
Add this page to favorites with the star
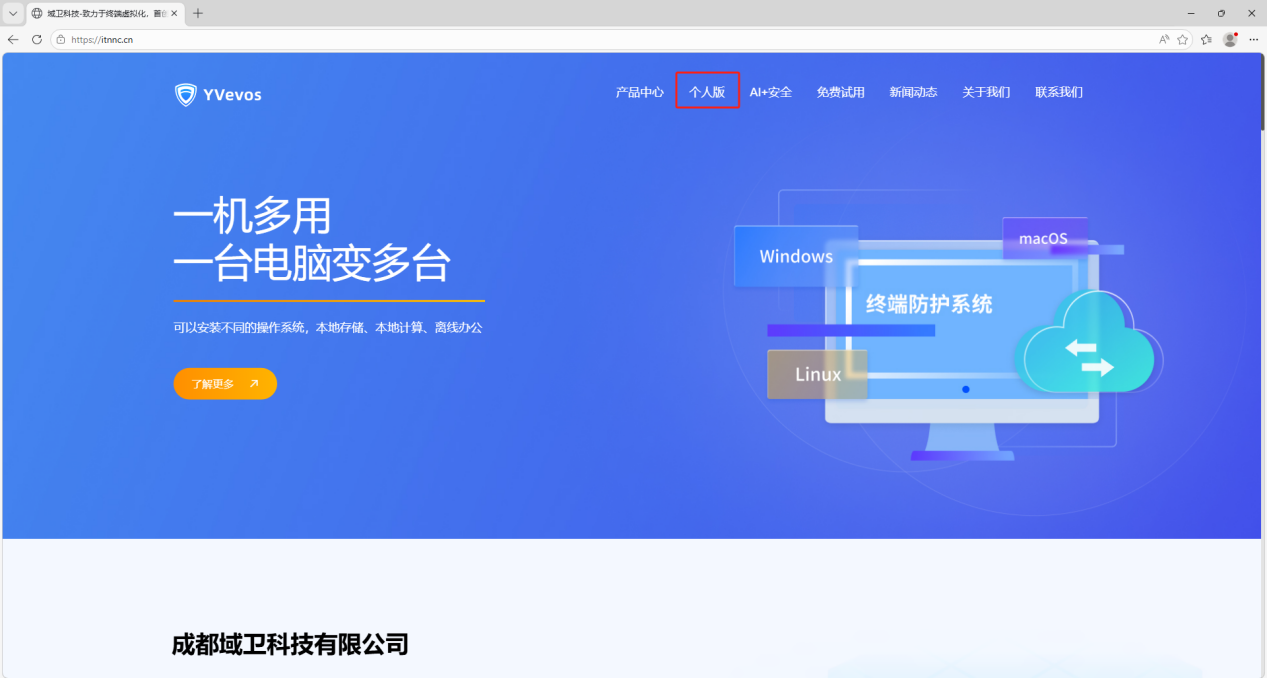1183,39
